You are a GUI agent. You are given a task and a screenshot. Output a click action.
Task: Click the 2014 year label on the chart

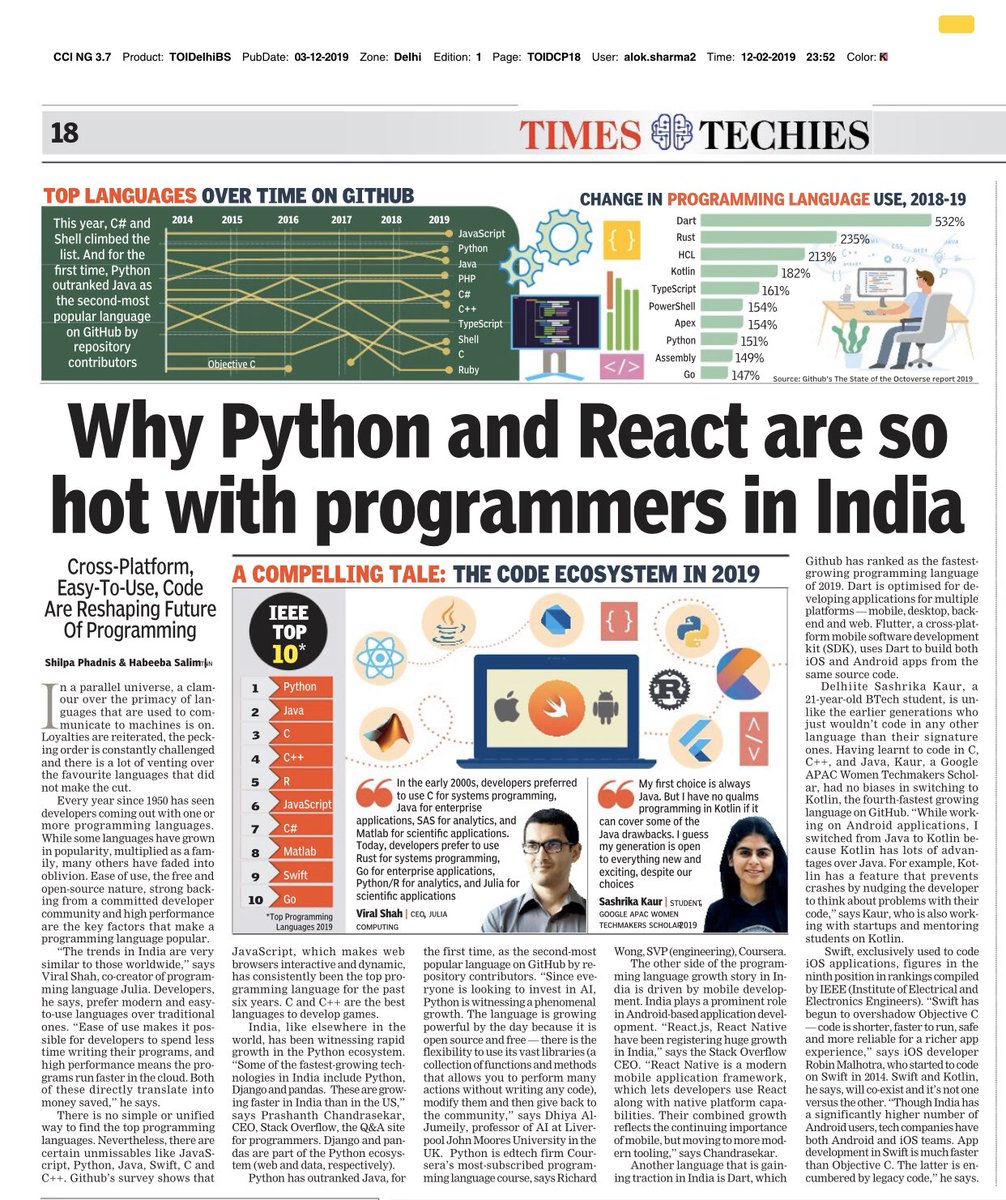pyautogui.click(x=182, y=218)
